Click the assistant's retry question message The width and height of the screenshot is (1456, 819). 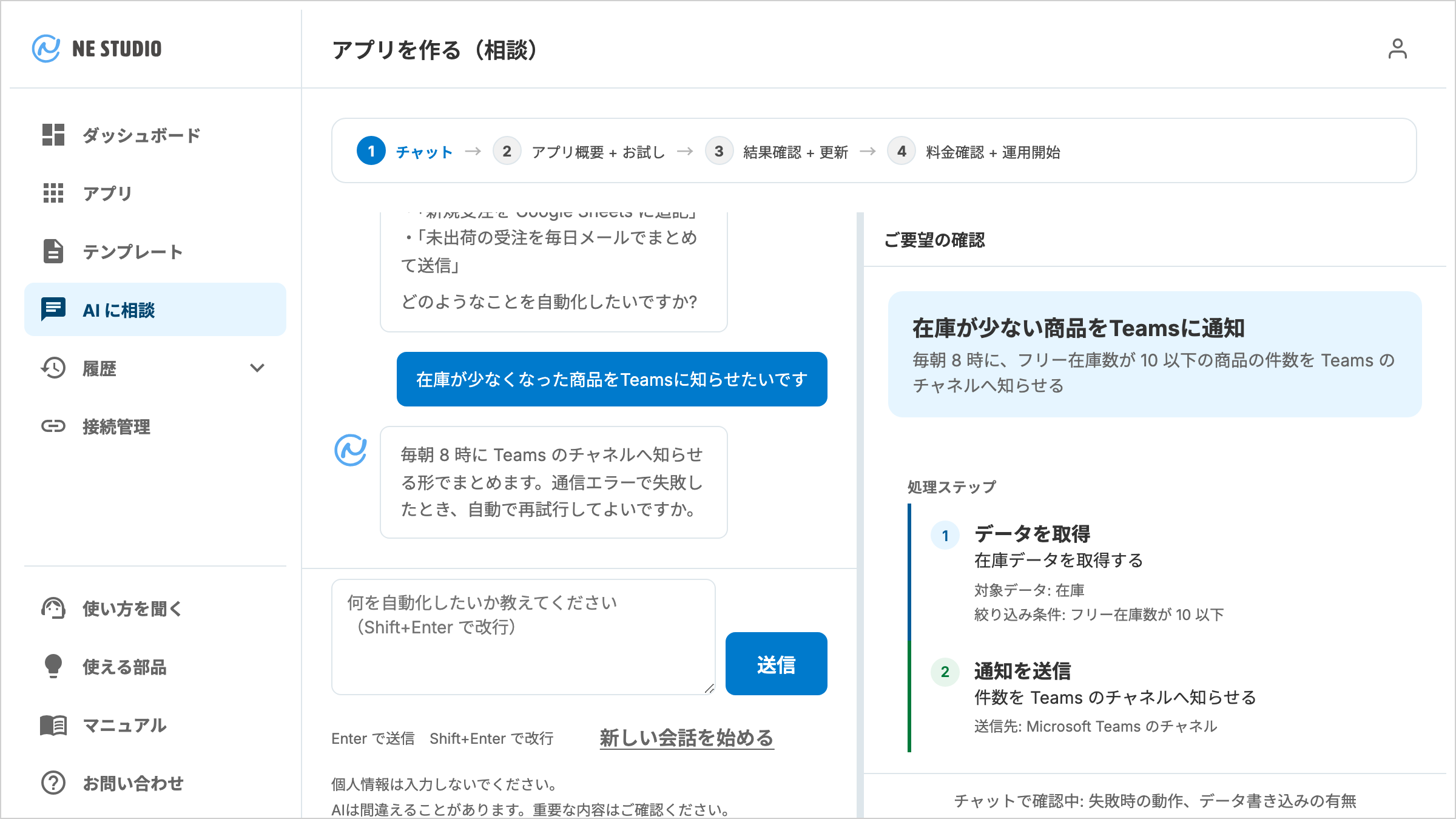[553, 482]
